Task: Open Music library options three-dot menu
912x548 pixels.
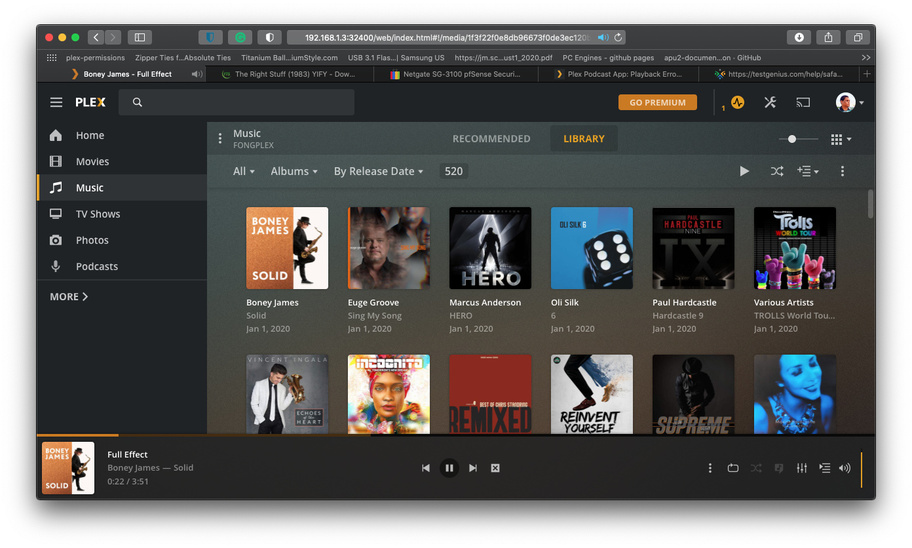Action: [x=220, y=138]
